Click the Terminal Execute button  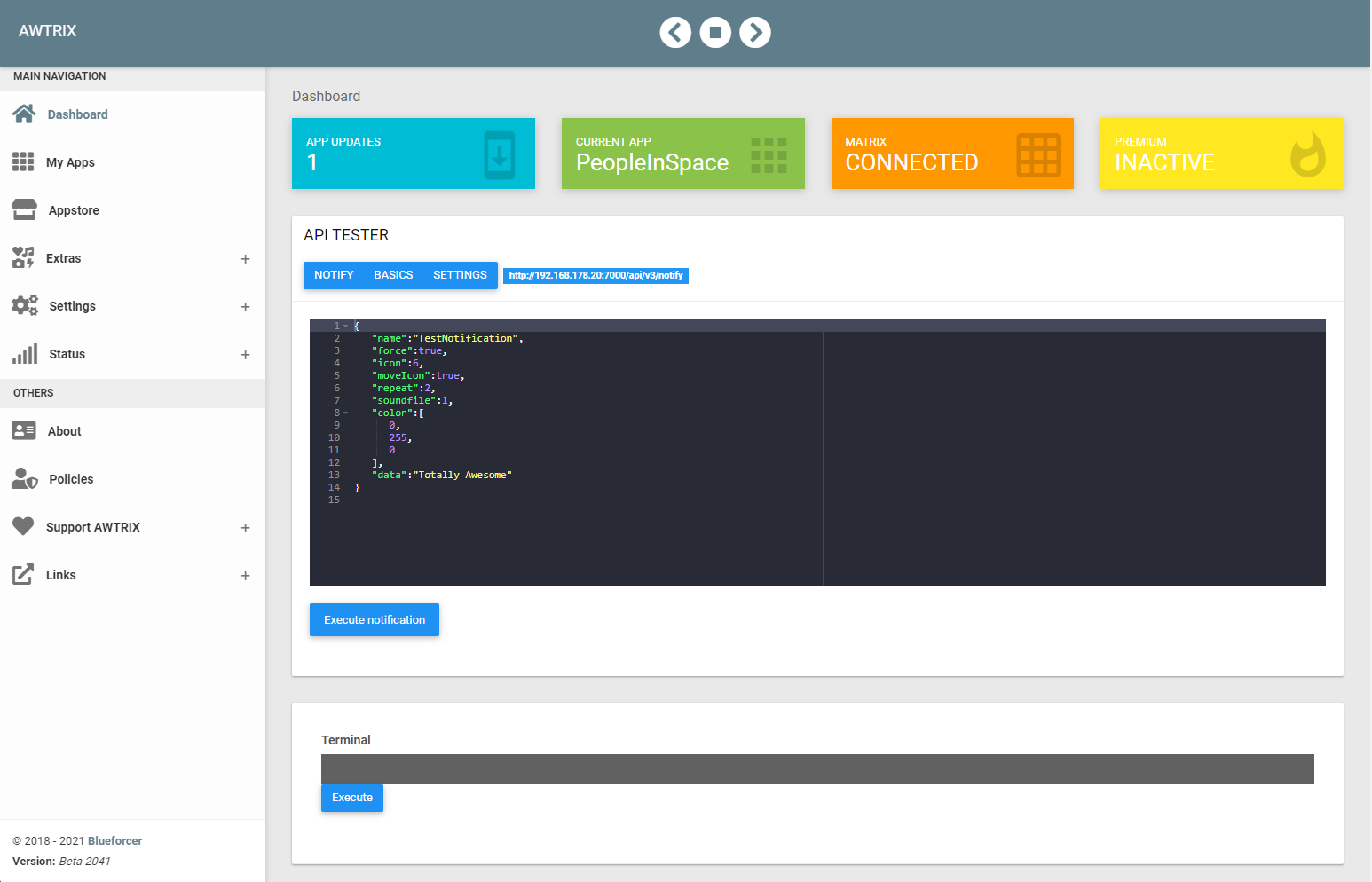(352, 798)
